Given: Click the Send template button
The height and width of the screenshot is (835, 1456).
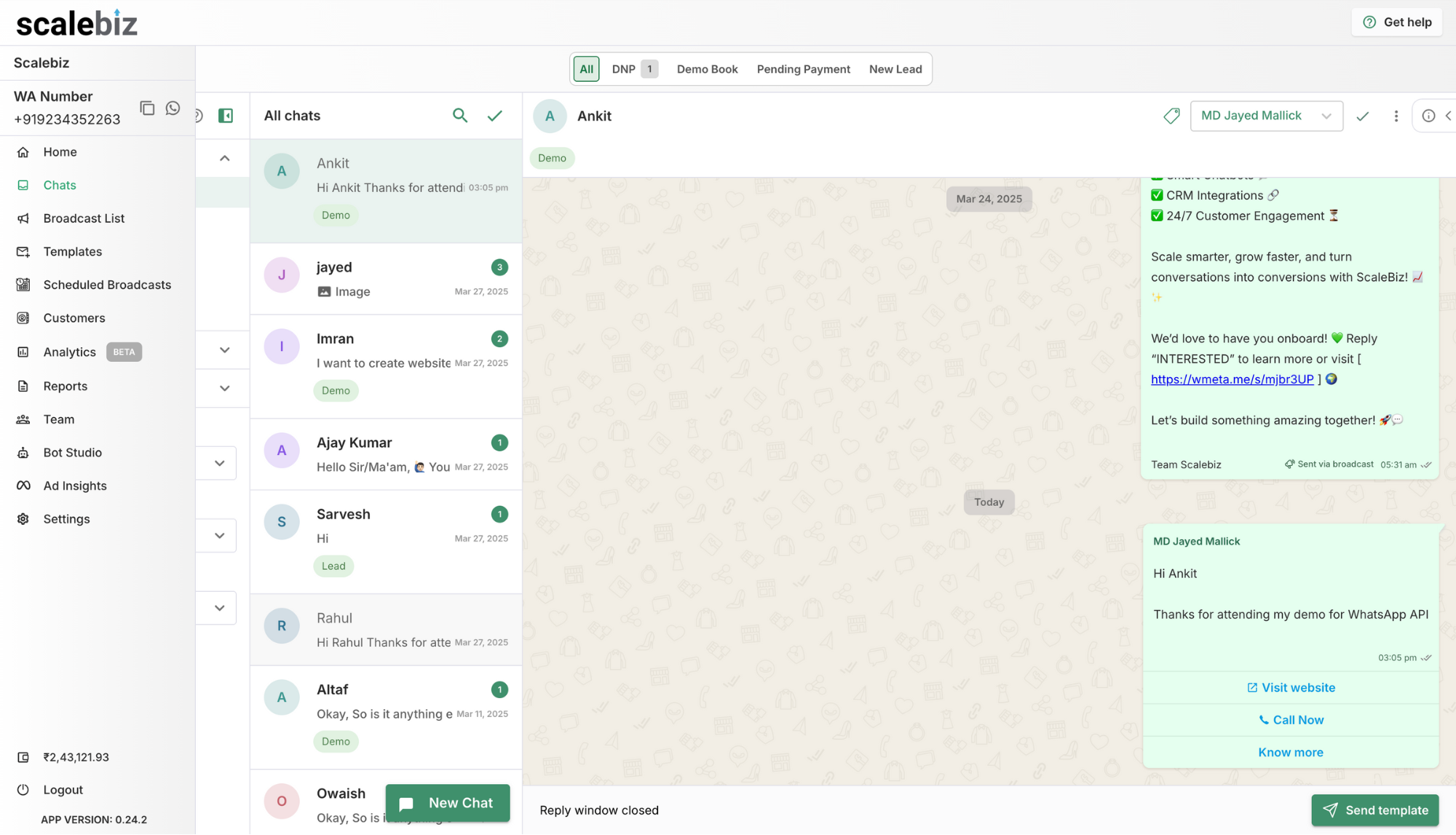Looking at the screenshot, I should [x=1374, y=810].
